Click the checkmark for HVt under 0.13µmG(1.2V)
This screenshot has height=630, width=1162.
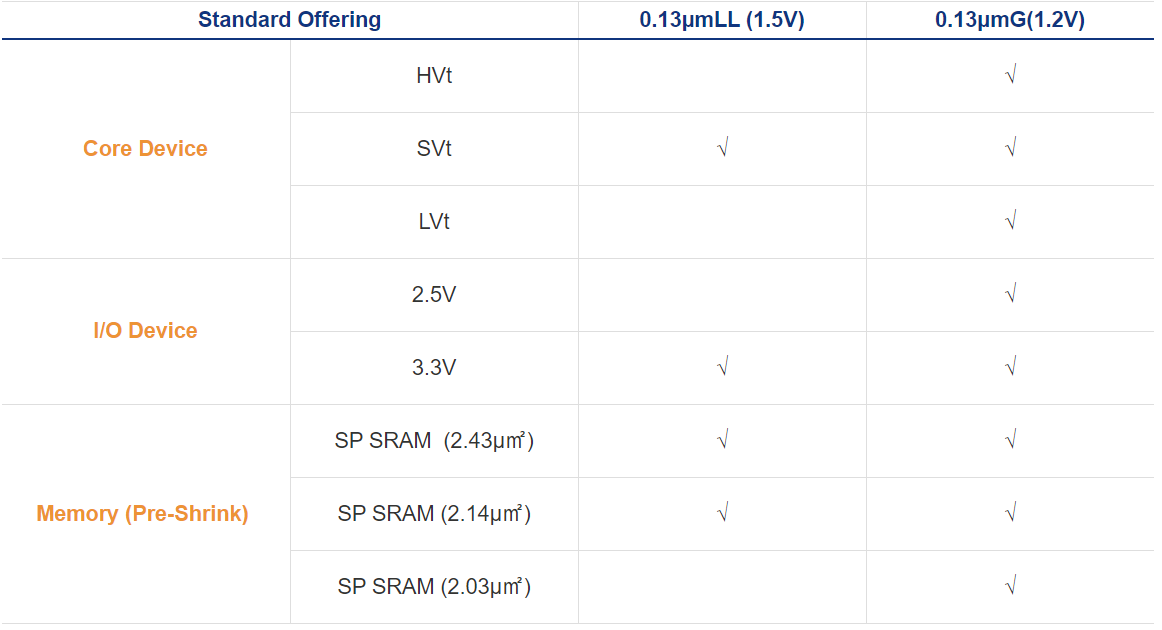[x=1010, y=76]
